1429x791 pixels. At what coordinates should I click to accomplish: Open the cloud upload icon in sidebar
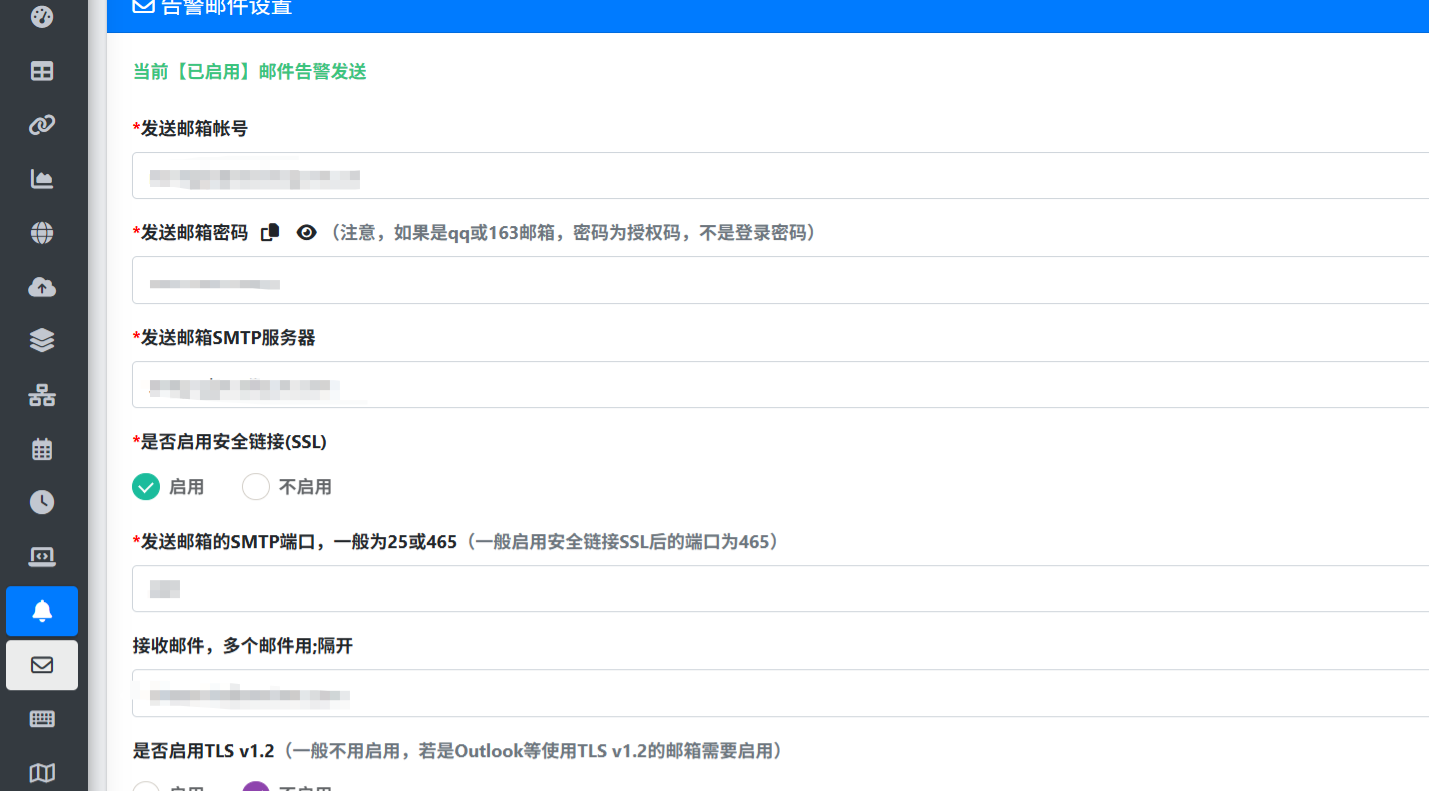pyautogui.click(x=42, y=287)
